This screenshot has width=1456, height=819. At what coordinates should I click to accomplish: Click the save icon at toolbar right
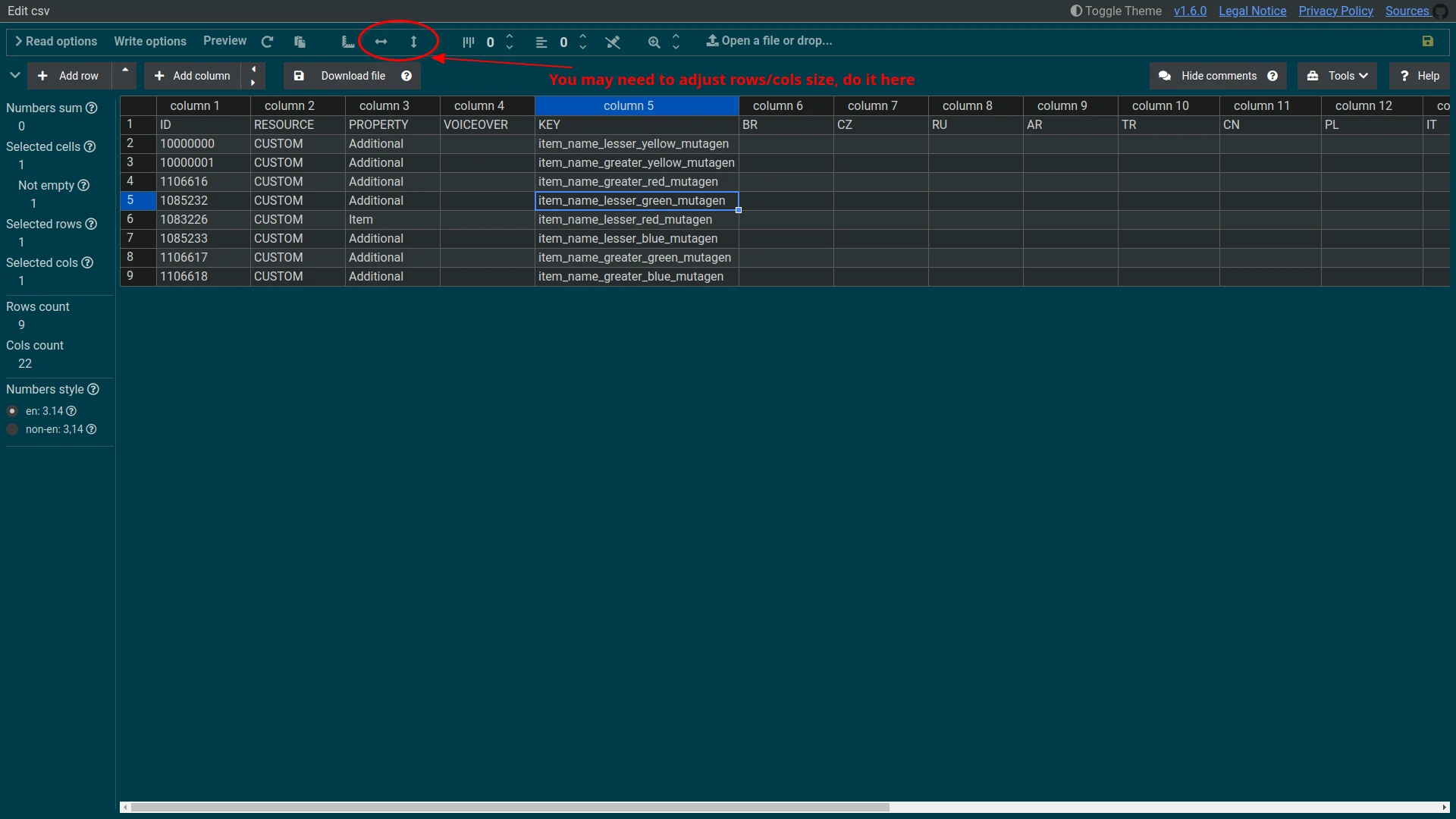pos(1428,41)
